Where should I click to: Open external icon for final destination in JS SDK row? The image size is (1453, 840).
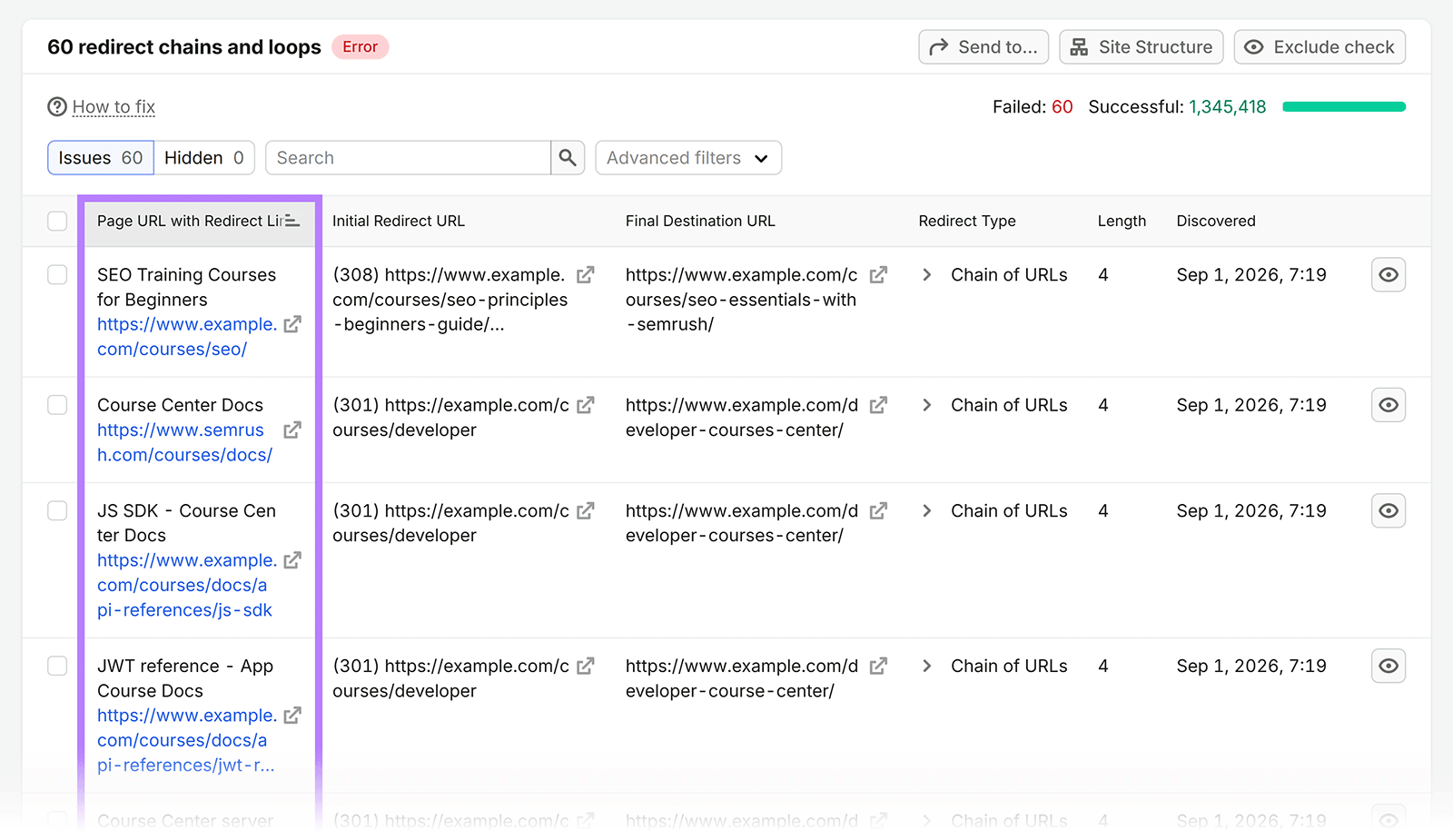878,510
